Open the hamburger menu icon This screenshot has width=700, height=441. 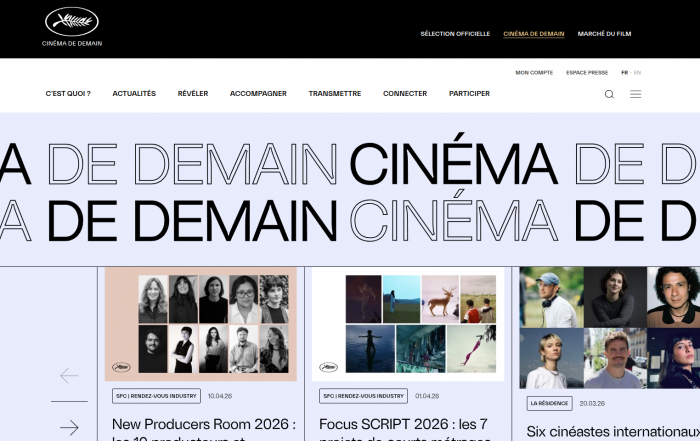(635, 94)
